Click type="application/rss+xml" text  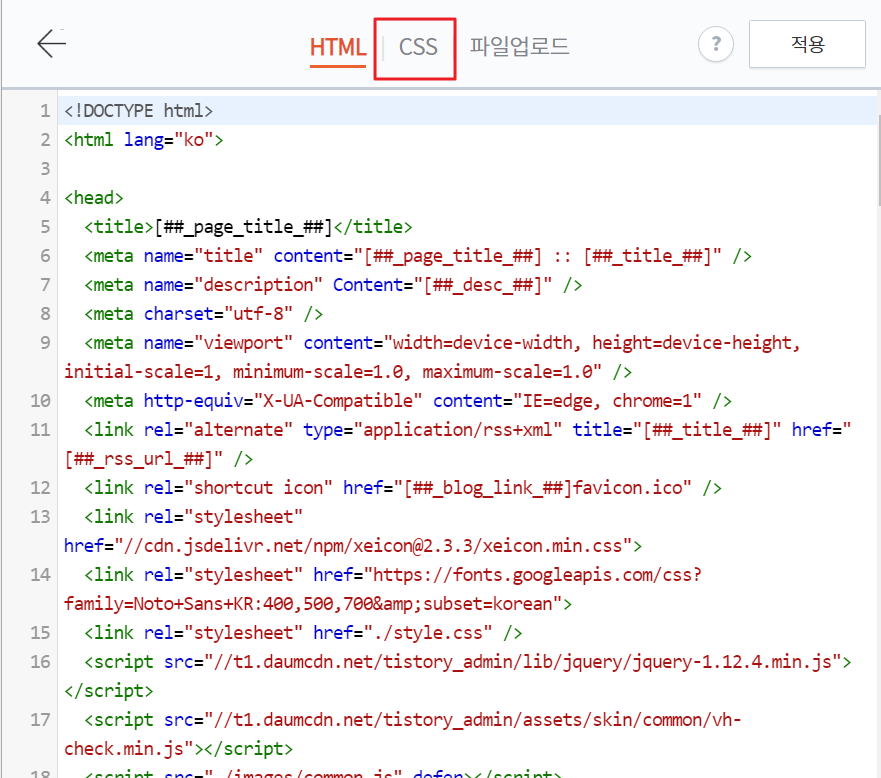coord(433,430)
